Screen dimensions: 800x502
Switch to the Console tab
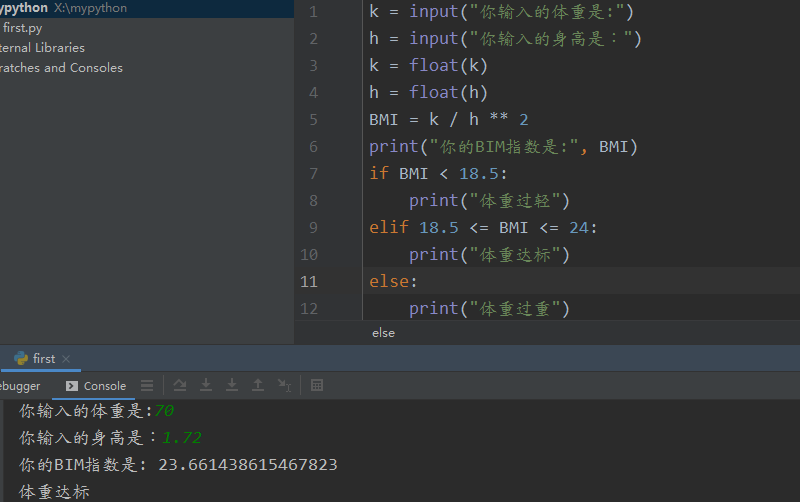pyautogui.click(x=96, y=386)
